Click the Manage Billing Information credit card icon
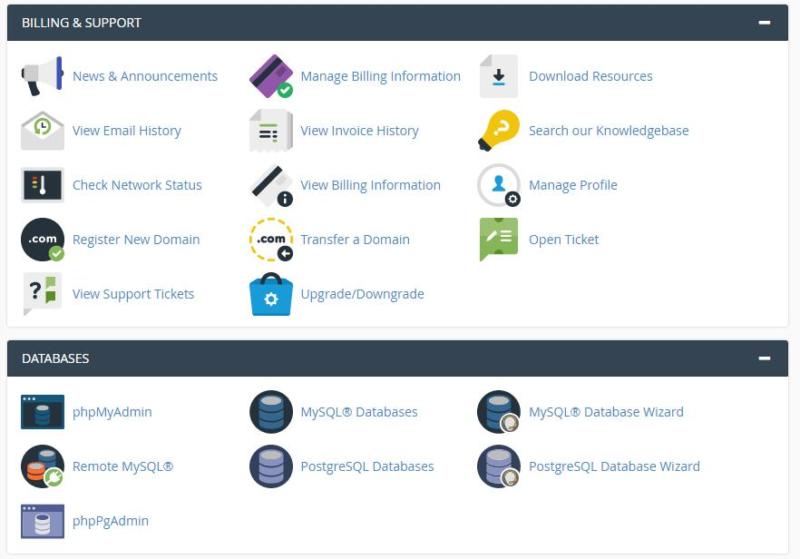 [x=270, y=77]
